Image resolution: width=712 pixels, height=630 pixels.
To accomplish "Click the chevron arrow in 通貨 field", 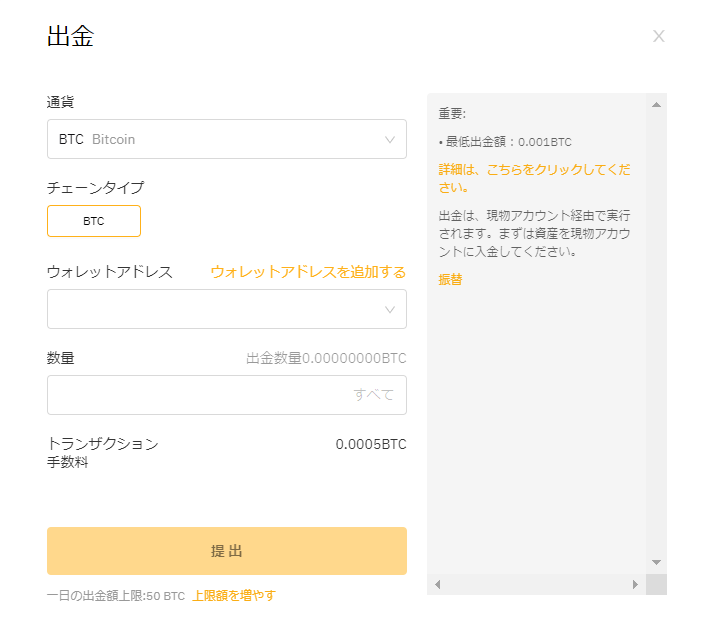I will pyautogui.click(x=390, y=139).
